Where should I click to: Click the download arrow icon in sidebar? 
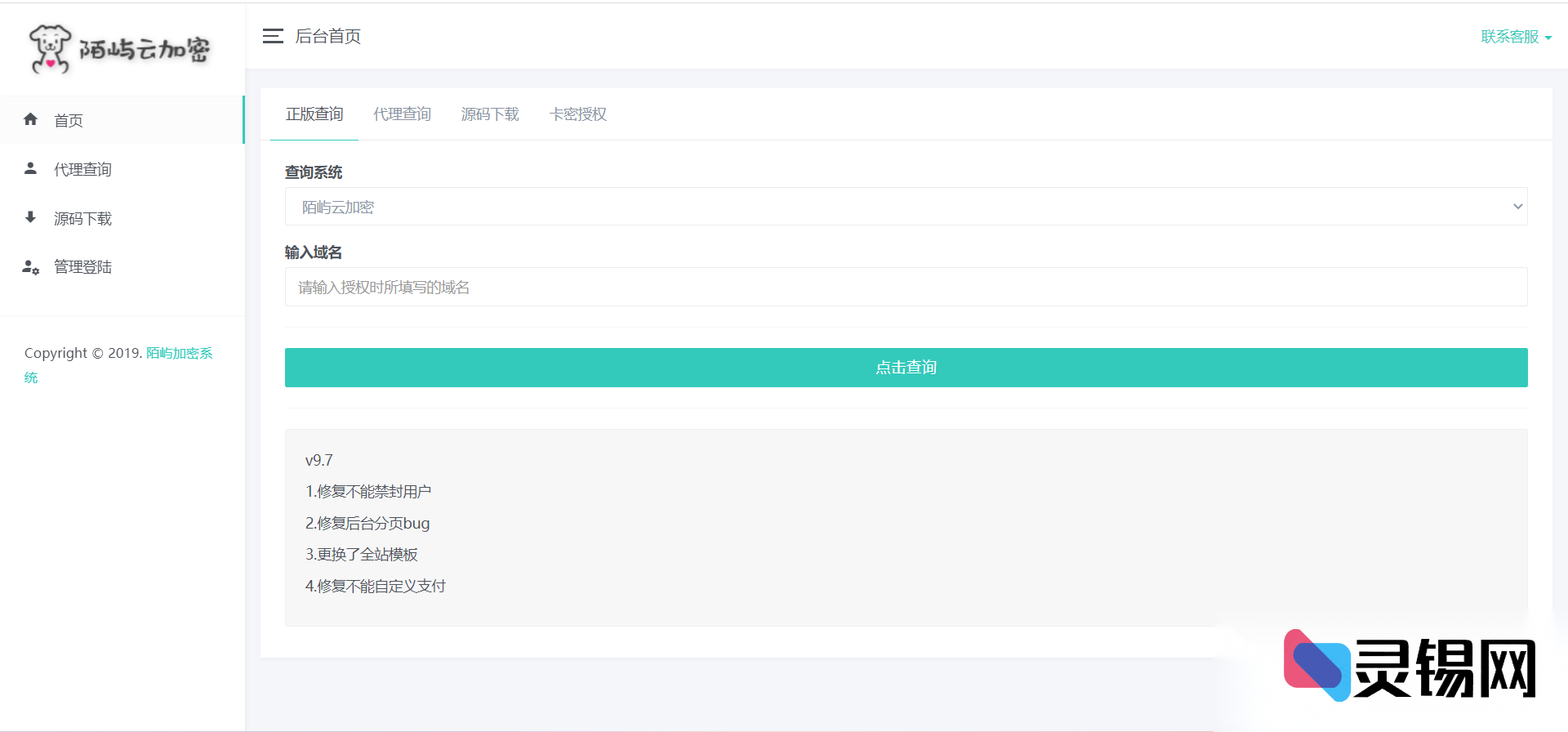pos(31,218)
